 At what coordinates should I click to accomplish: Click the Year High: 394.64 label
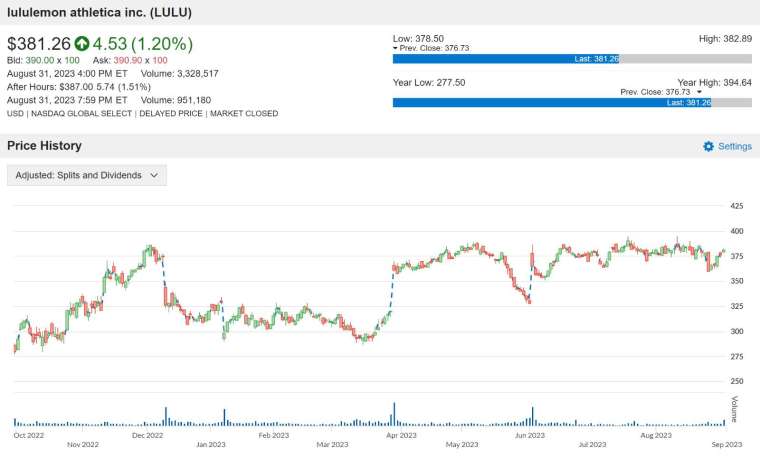click(714, 82)
